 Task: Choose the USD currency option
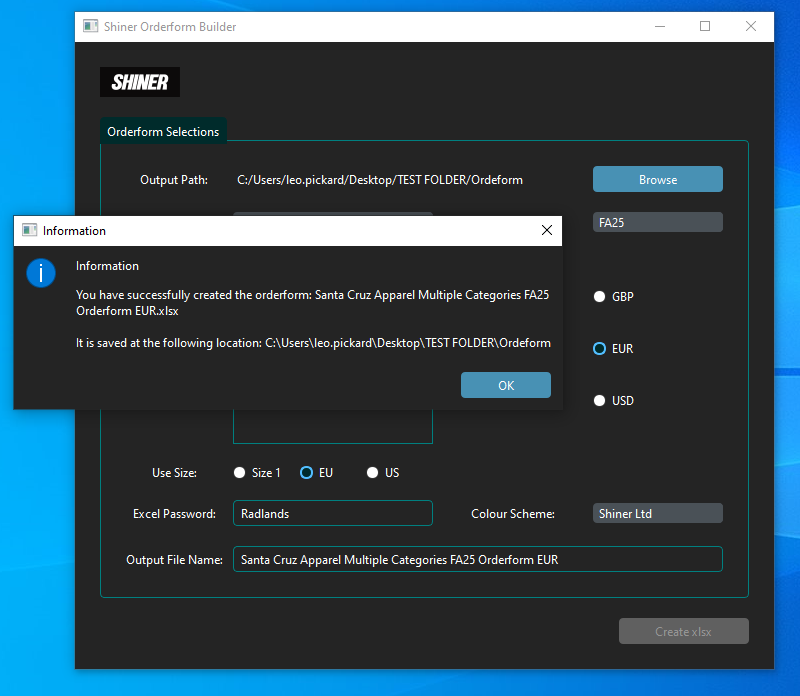(600, 401)
